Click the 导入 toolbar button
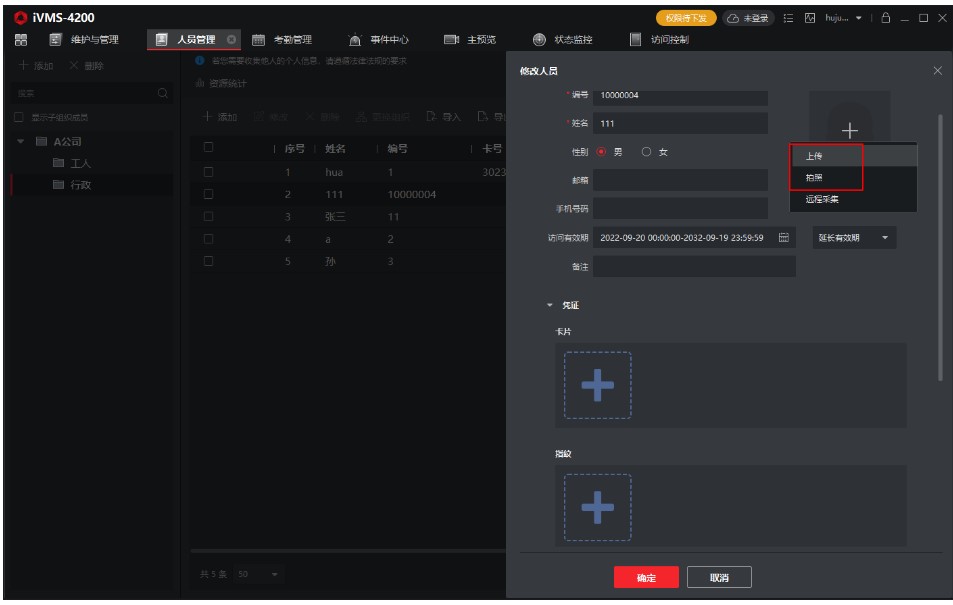Screen dimensions: 953x605 click(444, 117)
